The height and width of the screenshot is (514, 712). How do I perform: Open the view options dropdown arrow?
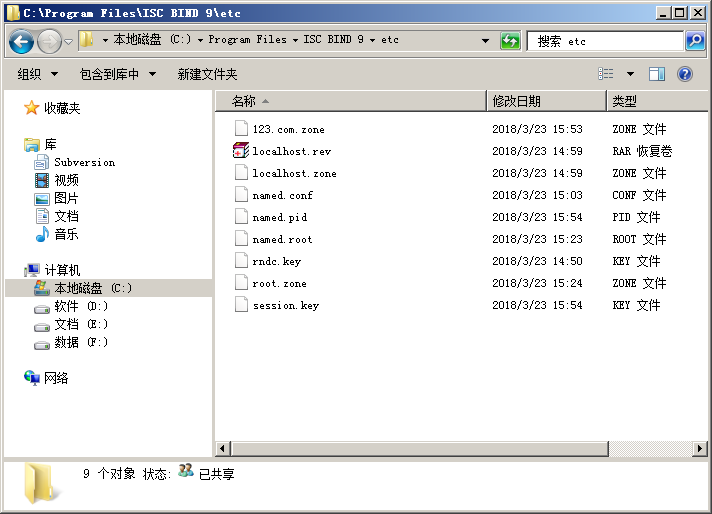coord(630,74)
